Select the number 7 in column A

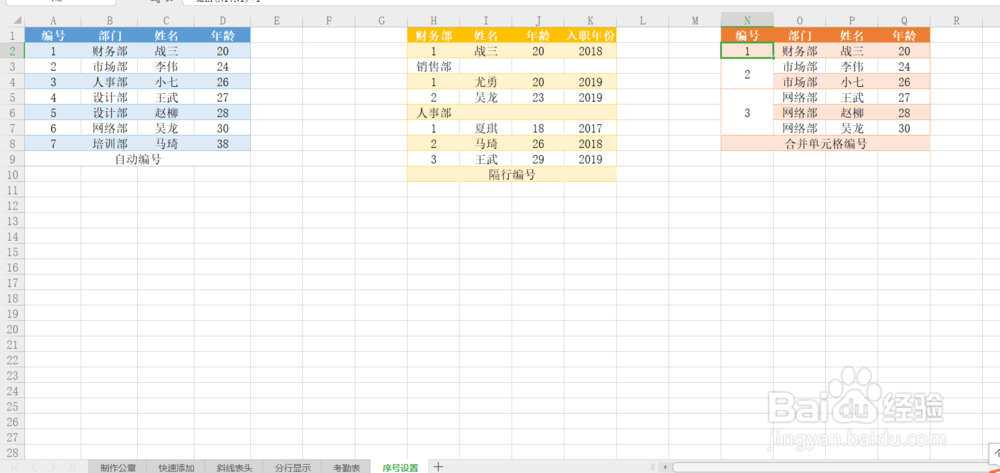point(53,143)
